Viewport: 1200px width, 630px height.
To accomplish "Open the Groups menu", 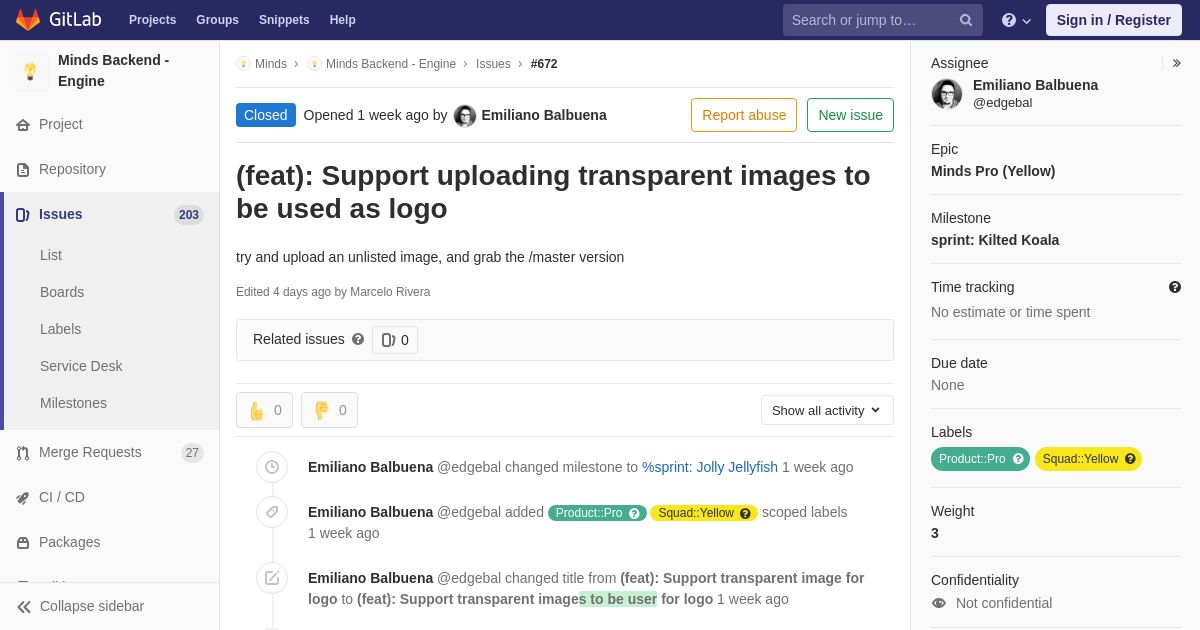I will tap(217, 20).
